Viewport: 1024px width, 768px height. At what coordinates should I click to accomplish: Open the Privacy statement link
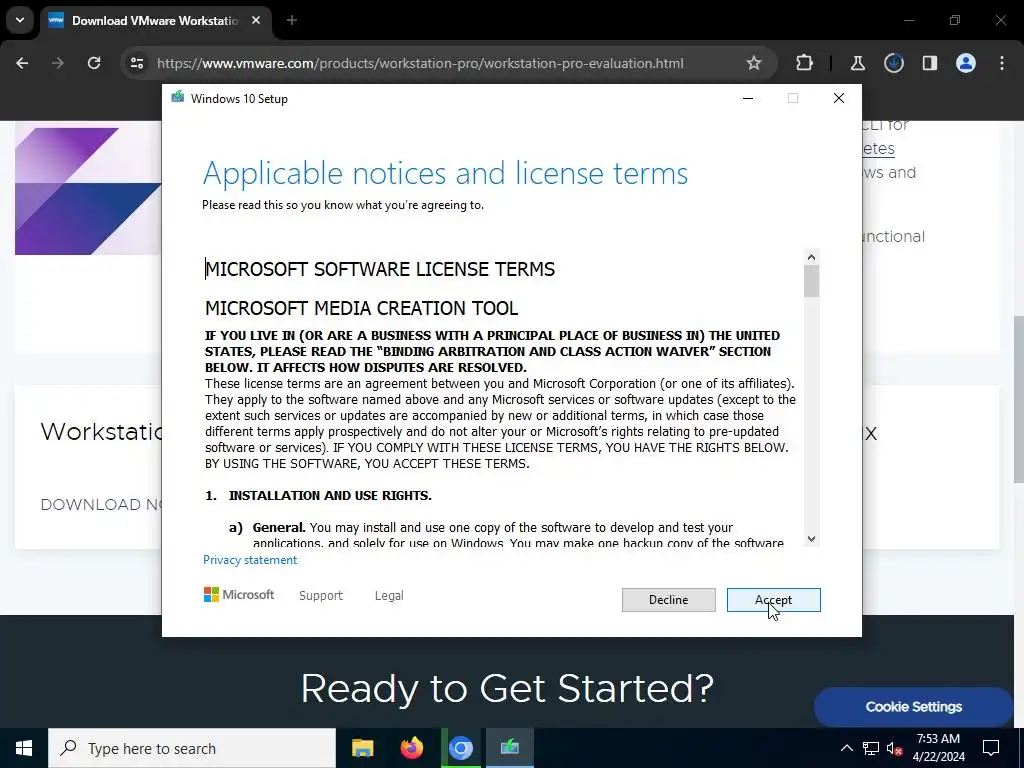pyautogui.click(x=249, y=560)
